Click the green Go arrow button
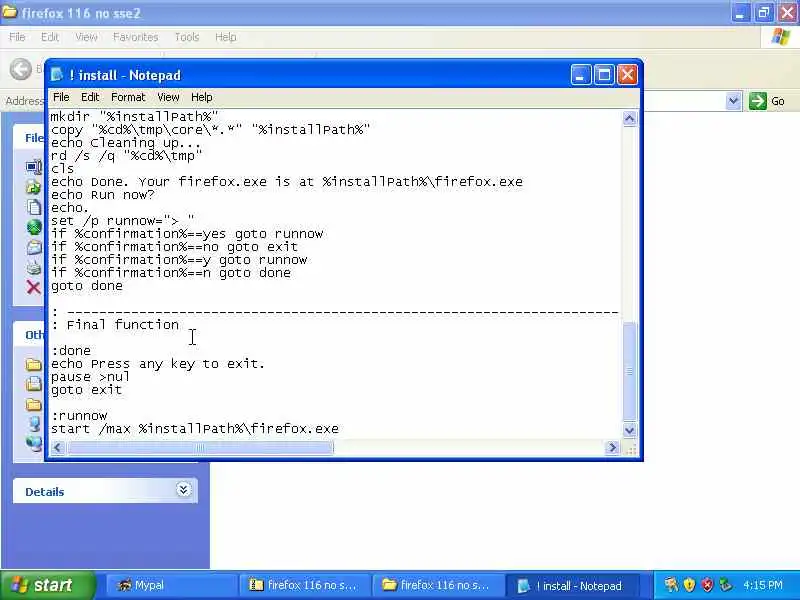 758,101
